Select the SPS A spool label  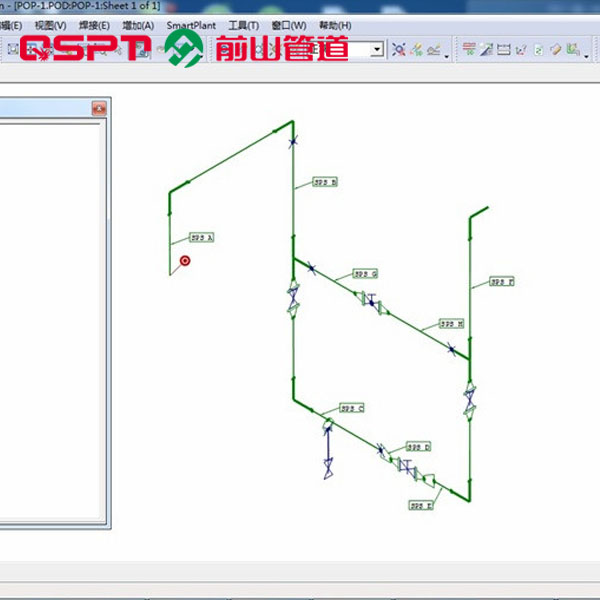pos(203,239)
